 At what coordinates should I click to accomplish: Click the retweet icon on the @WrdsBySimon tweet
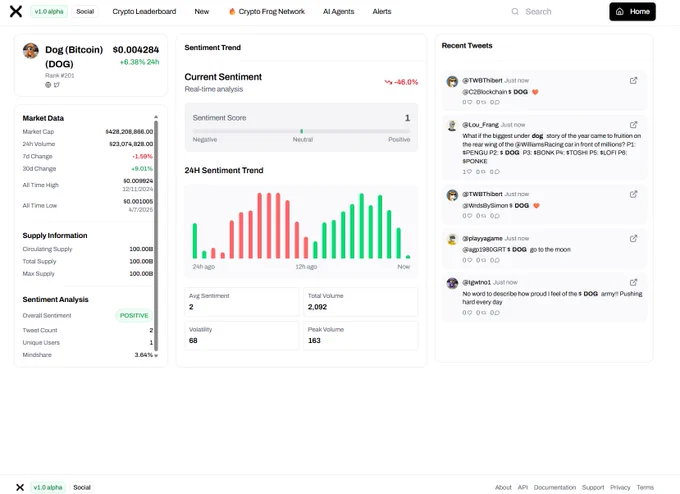click(483, 216)
